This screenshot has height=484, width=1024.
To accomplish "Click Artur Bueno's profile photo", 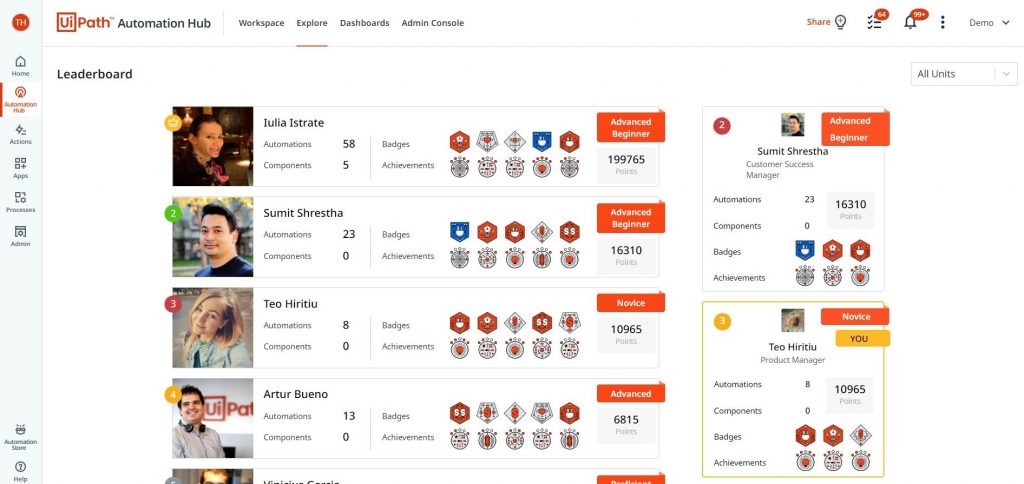I will (x=213, y=418).
